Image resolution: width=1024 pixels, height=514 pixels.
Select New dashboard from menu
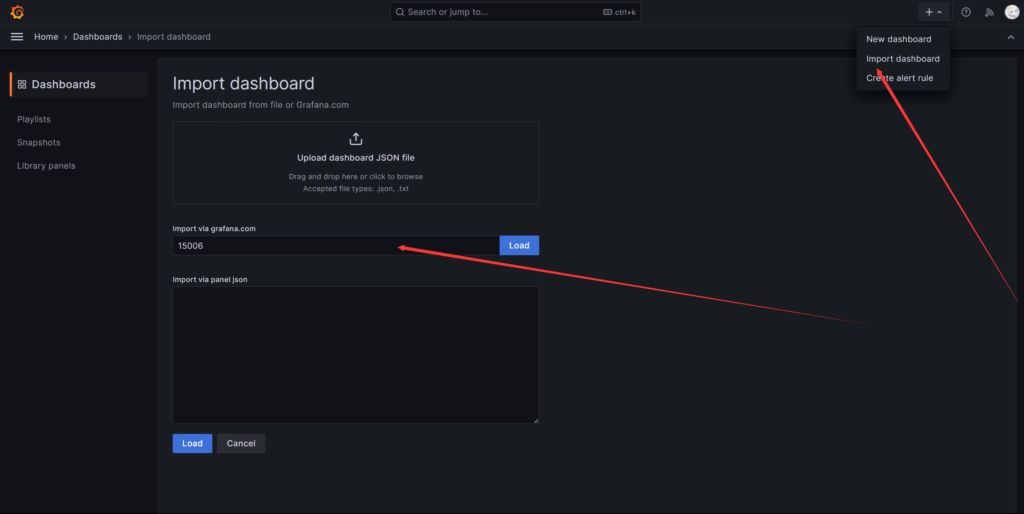[899, 39]
